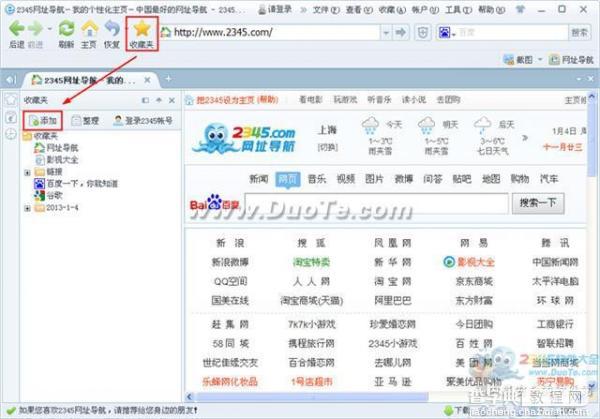
Task: Open the 新浪微博 site link
Action: click(230, 262)
